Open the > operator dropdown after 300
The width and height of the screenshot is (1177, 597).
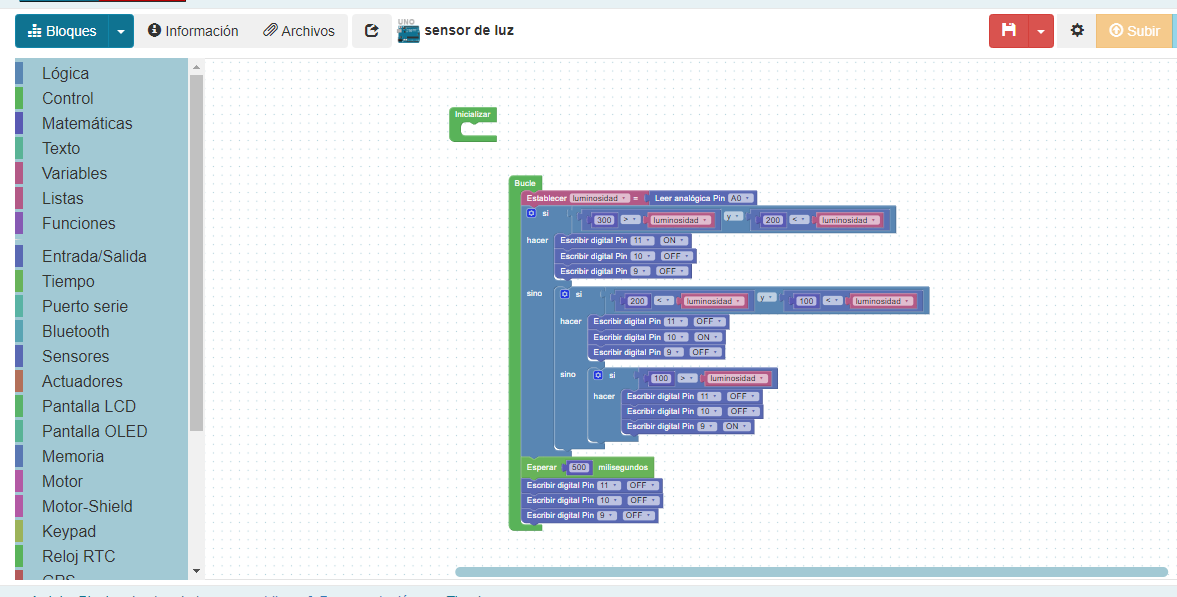629,220
